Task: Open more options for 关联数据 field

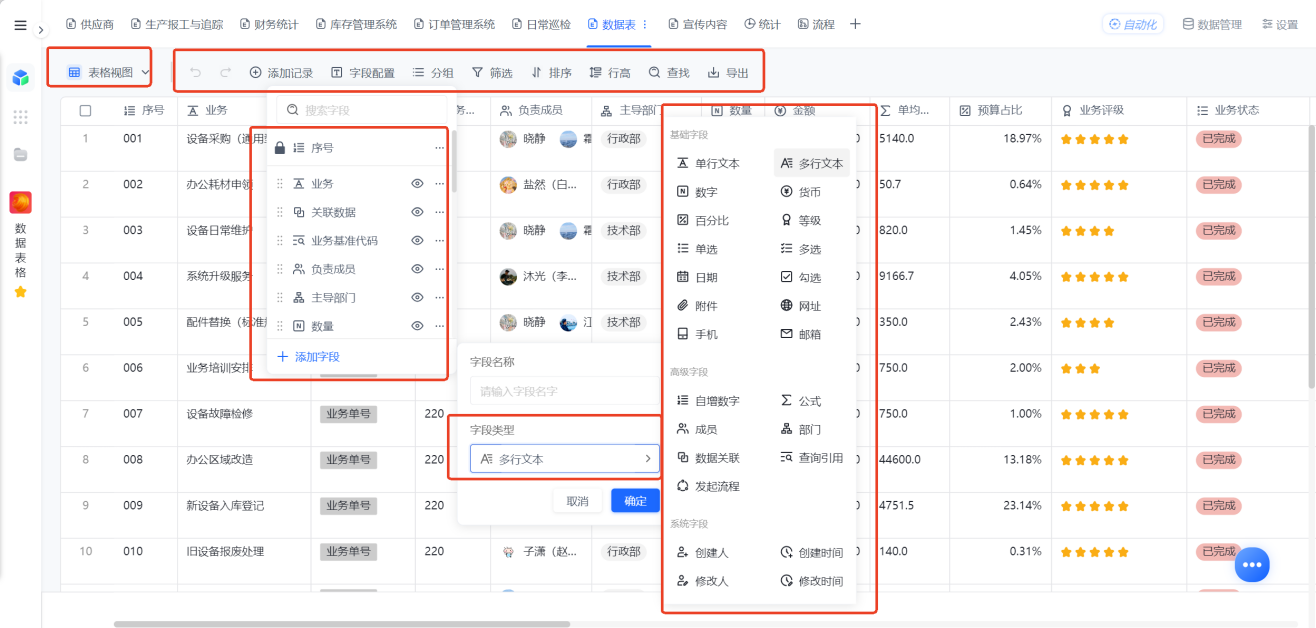Action: (439, 212)
